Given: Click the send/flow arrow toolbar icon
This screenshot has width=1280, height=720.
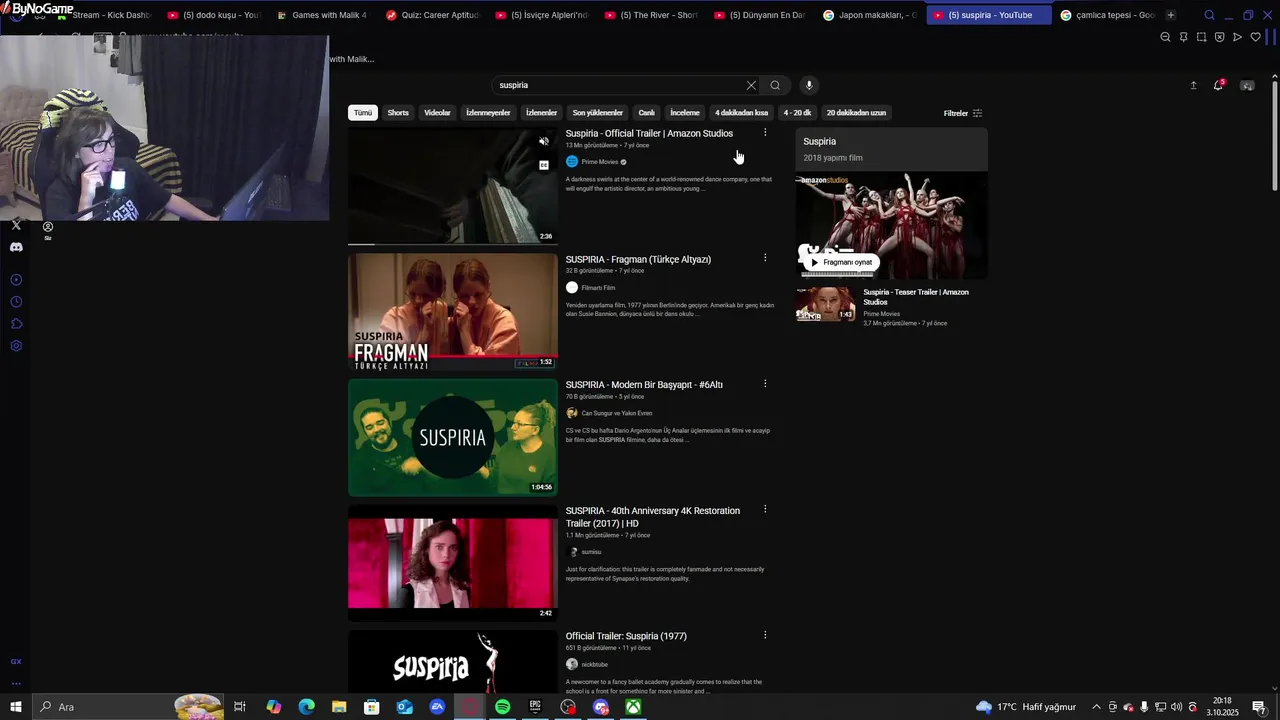Looking at the screenshot, I should click(x=1237, y=37).
